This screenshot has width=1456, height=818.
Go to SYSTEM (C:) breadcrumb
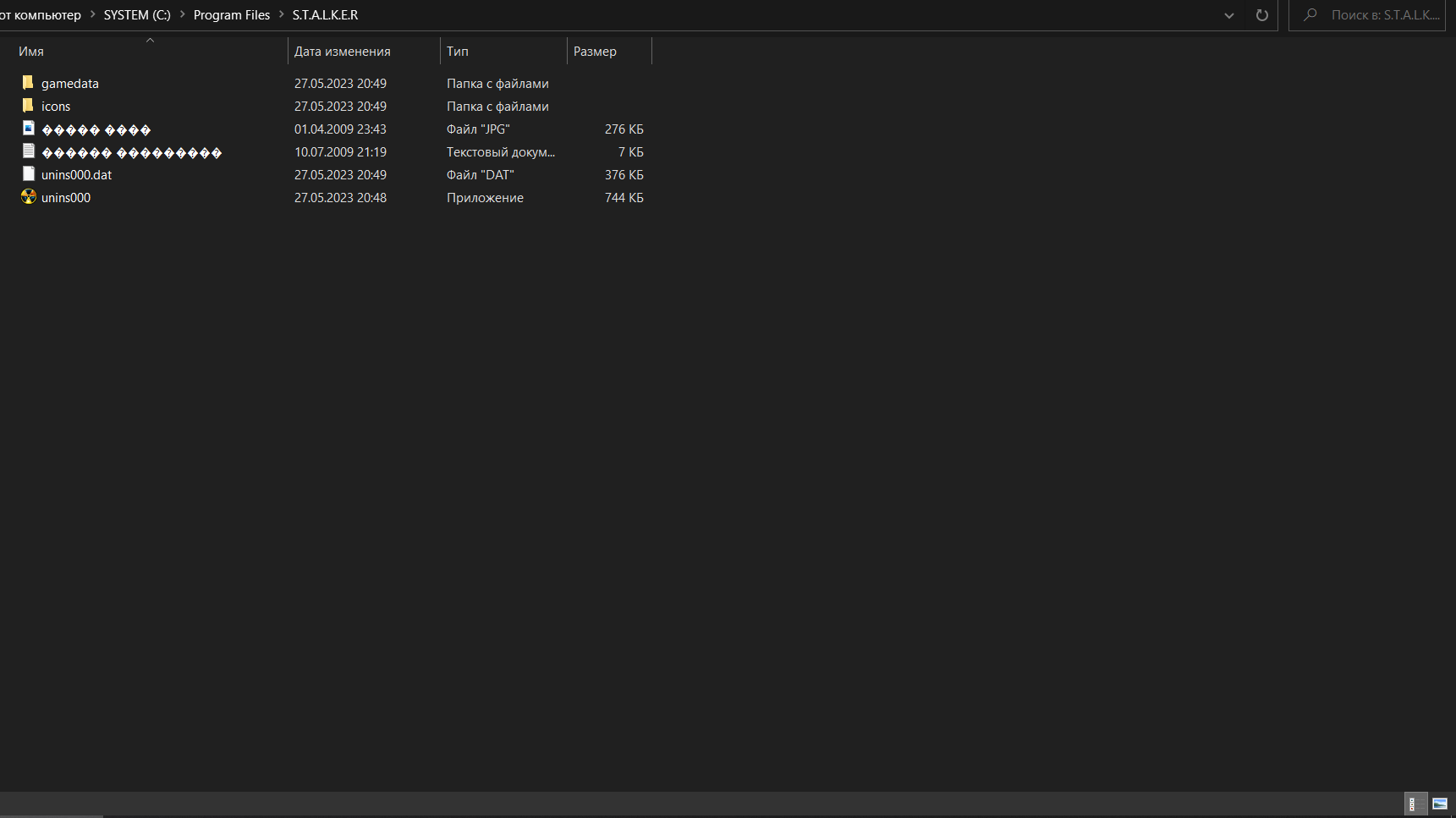coord(137,15)
